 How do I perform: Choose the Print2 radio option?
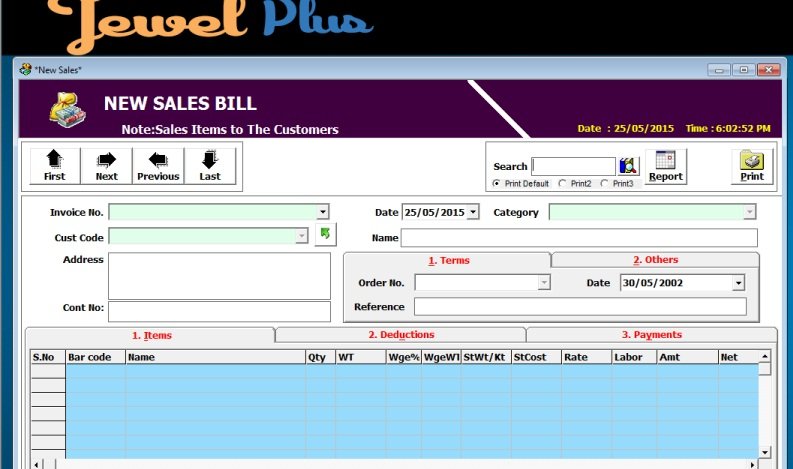(x=563, y=184)
